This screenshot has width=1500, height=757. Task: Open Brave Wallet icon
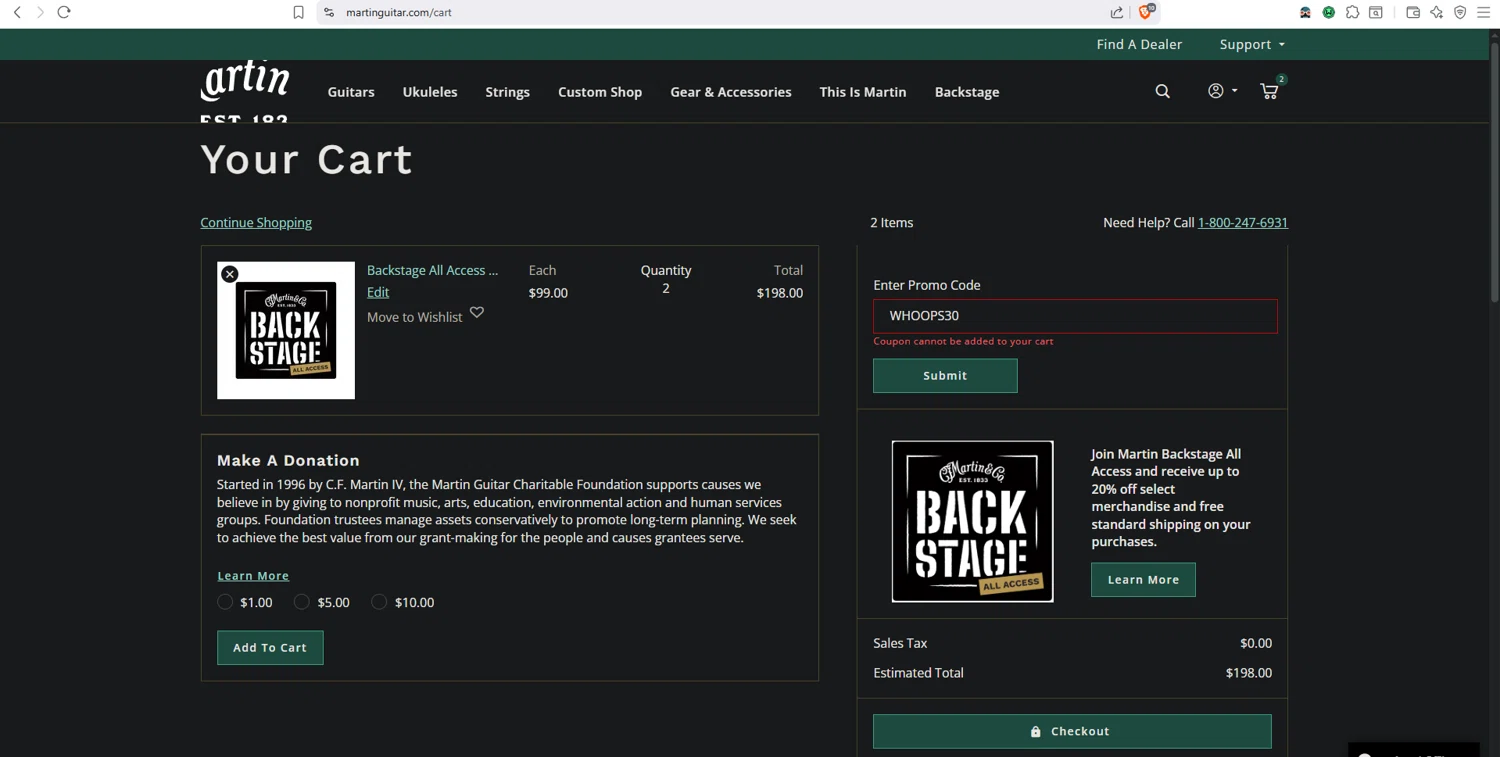pyautogui.click(x=1413, y=12)
